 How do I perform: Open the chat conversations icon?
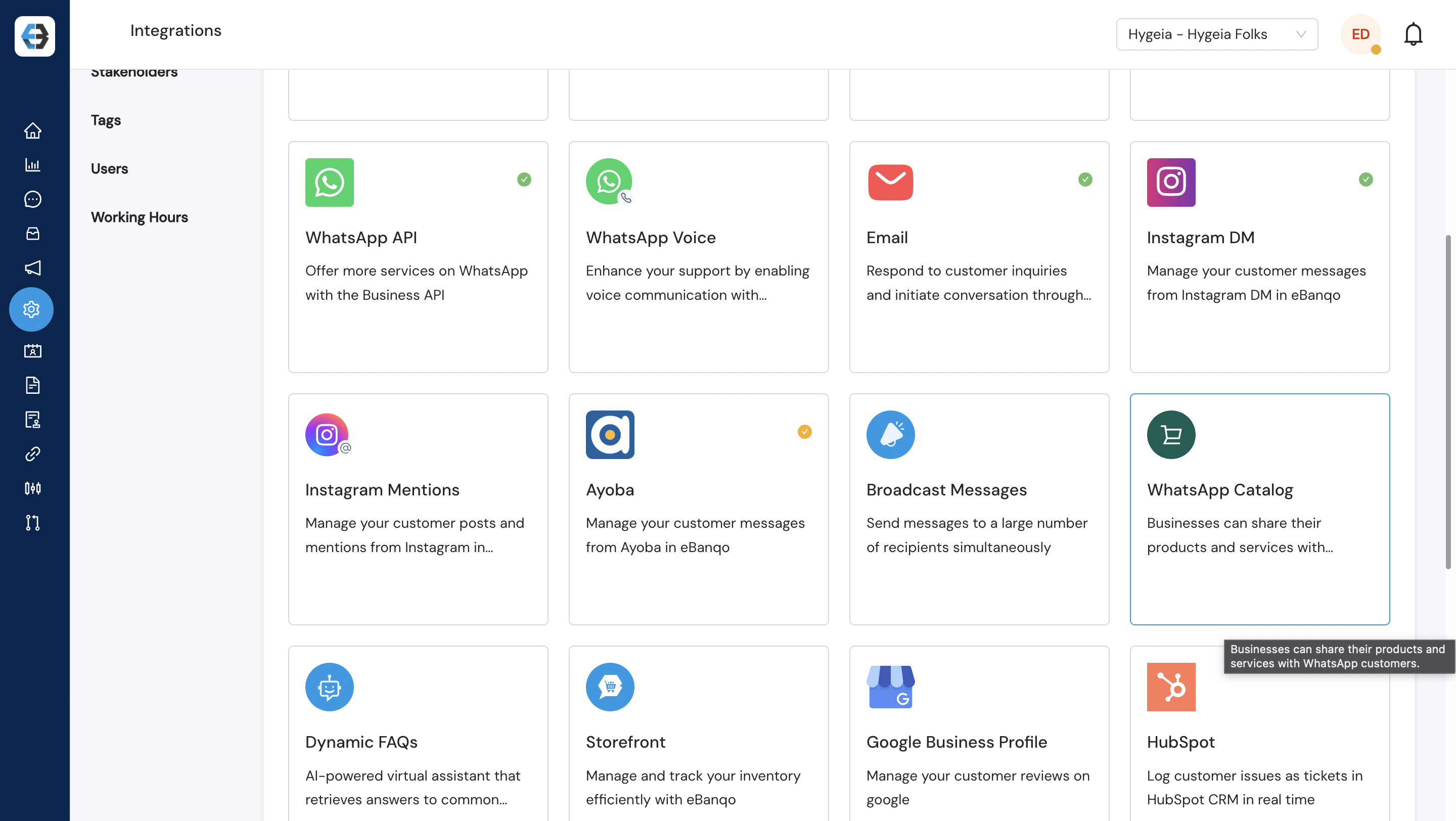32,199
